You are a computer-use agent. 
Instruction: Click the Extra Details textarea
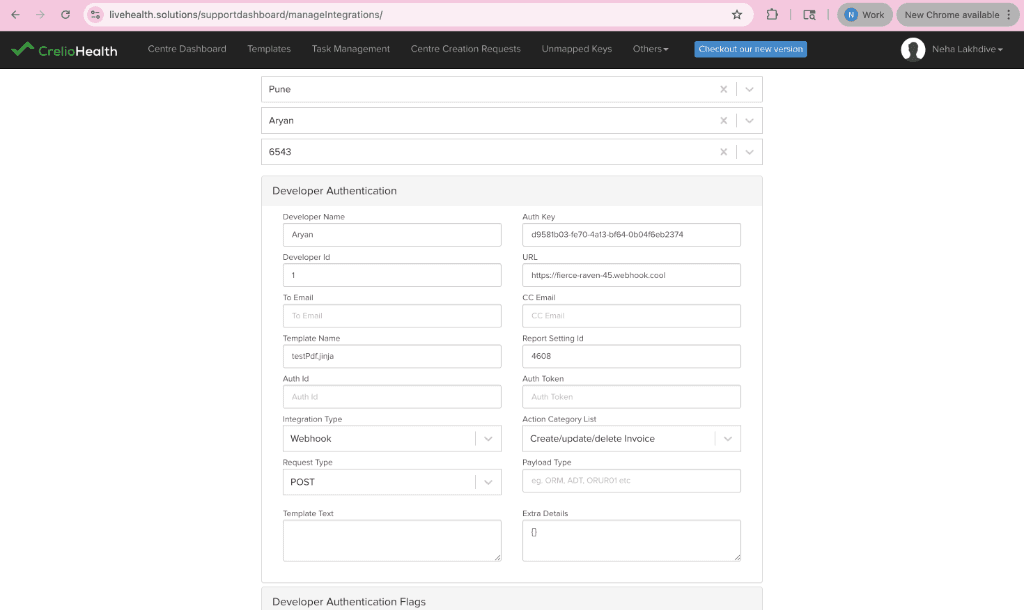pyautogui.click(x=632, y=541)
